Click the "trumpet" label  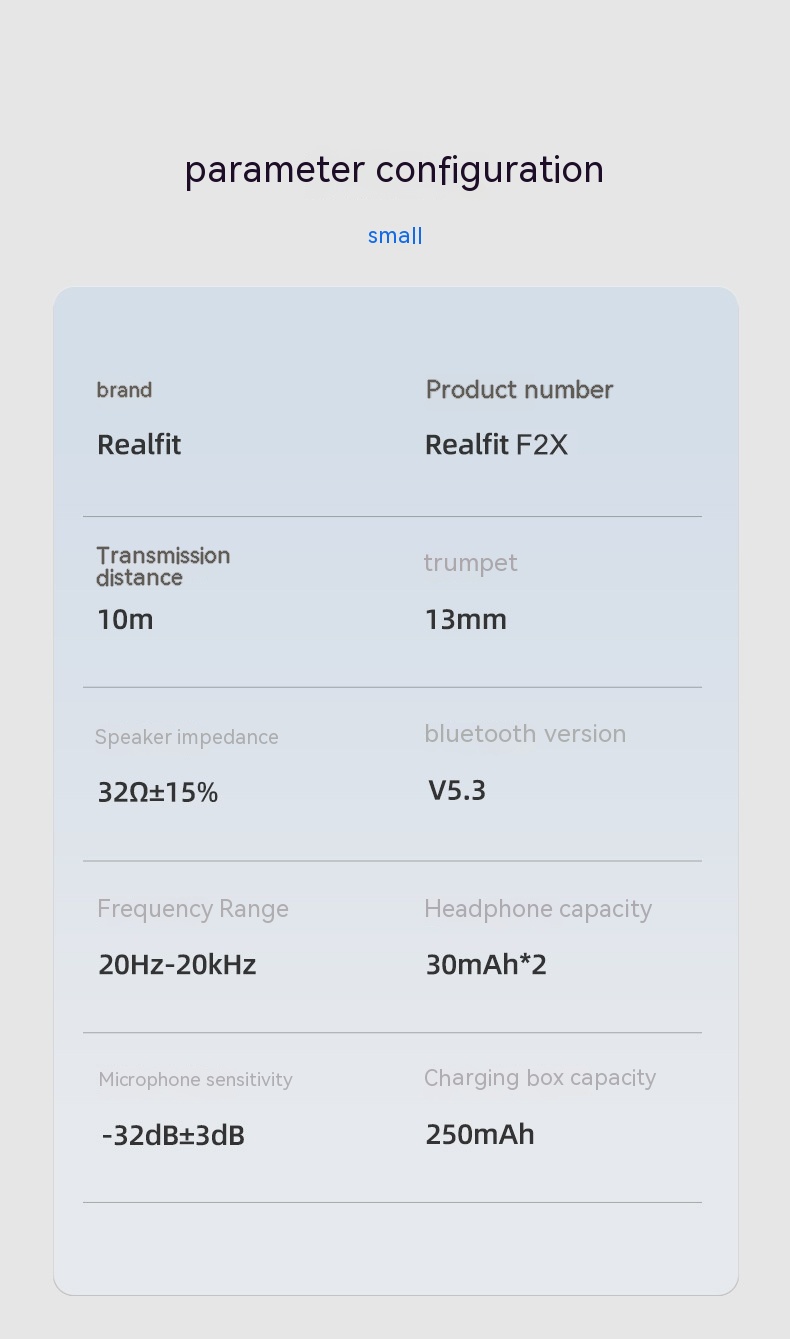tap(470, 563)
